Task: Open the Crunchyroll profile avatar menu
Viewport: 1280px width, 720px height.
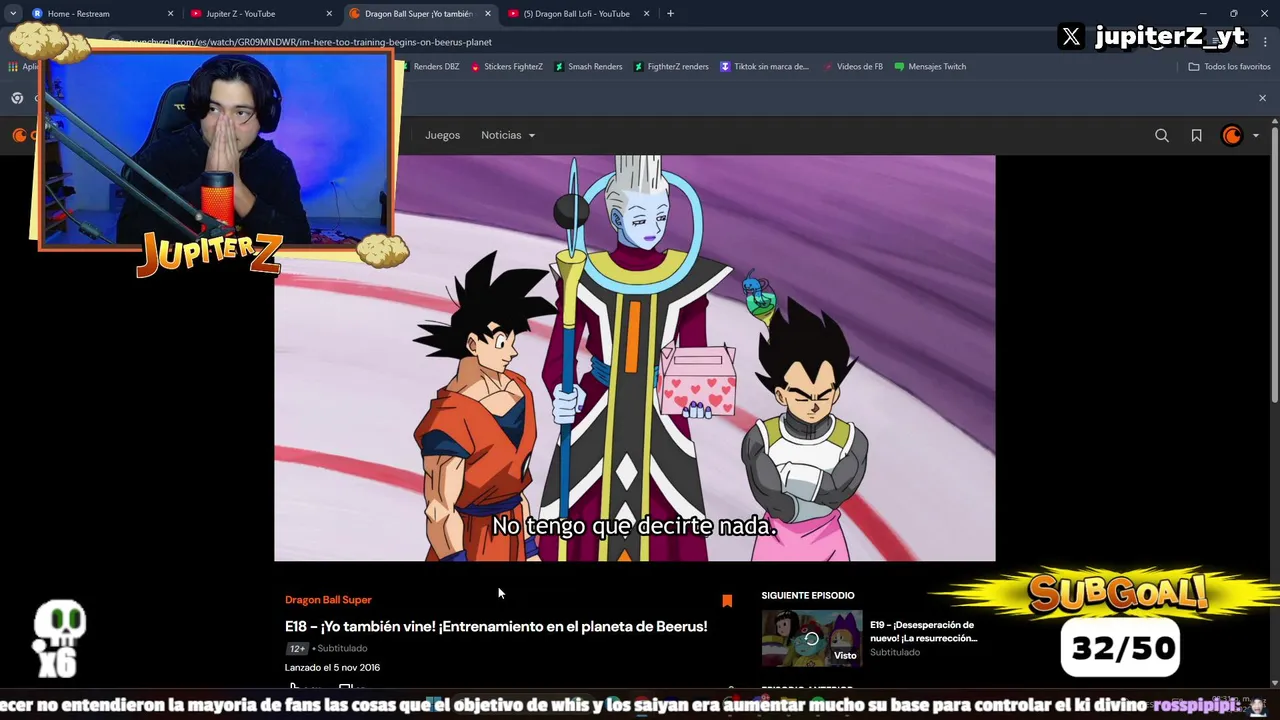Action: tap(1232, 135)
